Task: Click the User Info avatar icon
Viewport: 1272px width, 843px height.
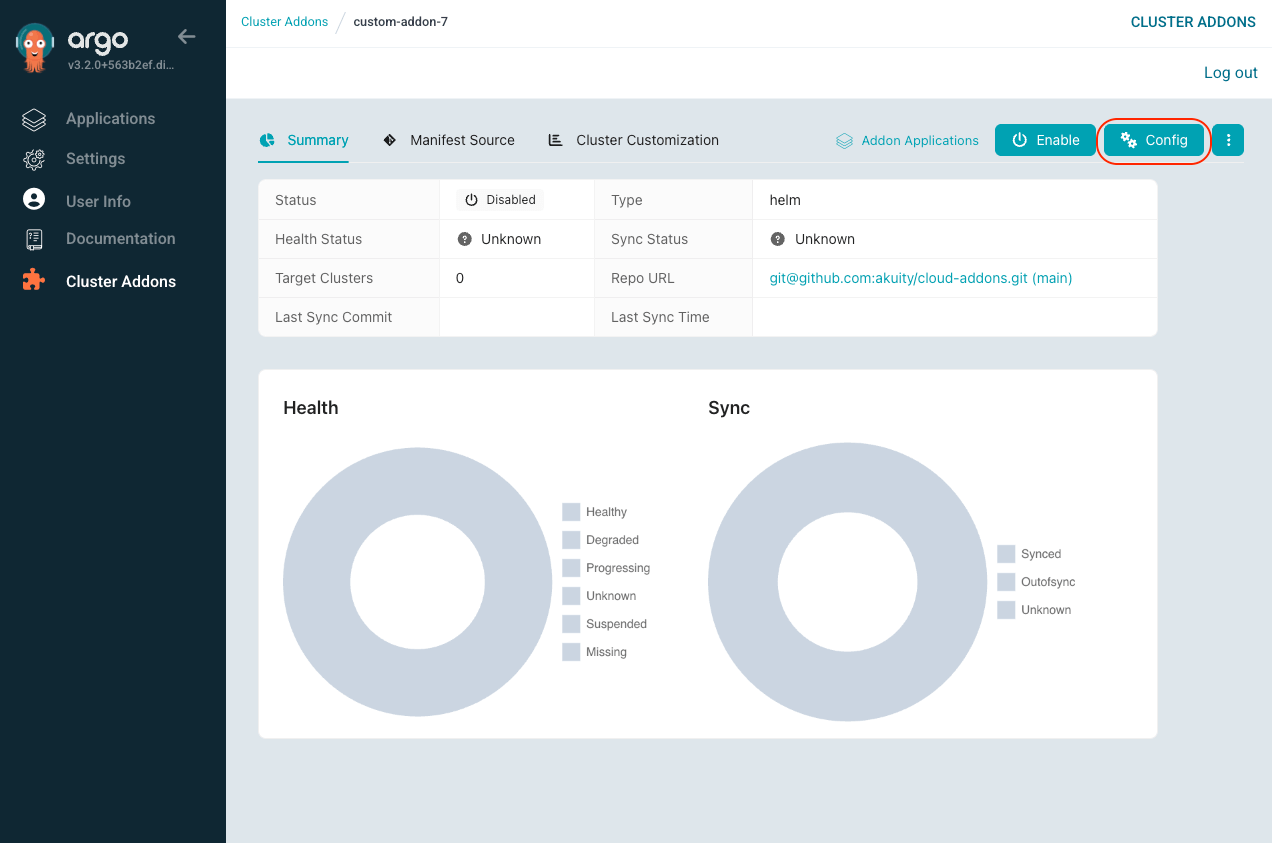Action: [34, 199]
